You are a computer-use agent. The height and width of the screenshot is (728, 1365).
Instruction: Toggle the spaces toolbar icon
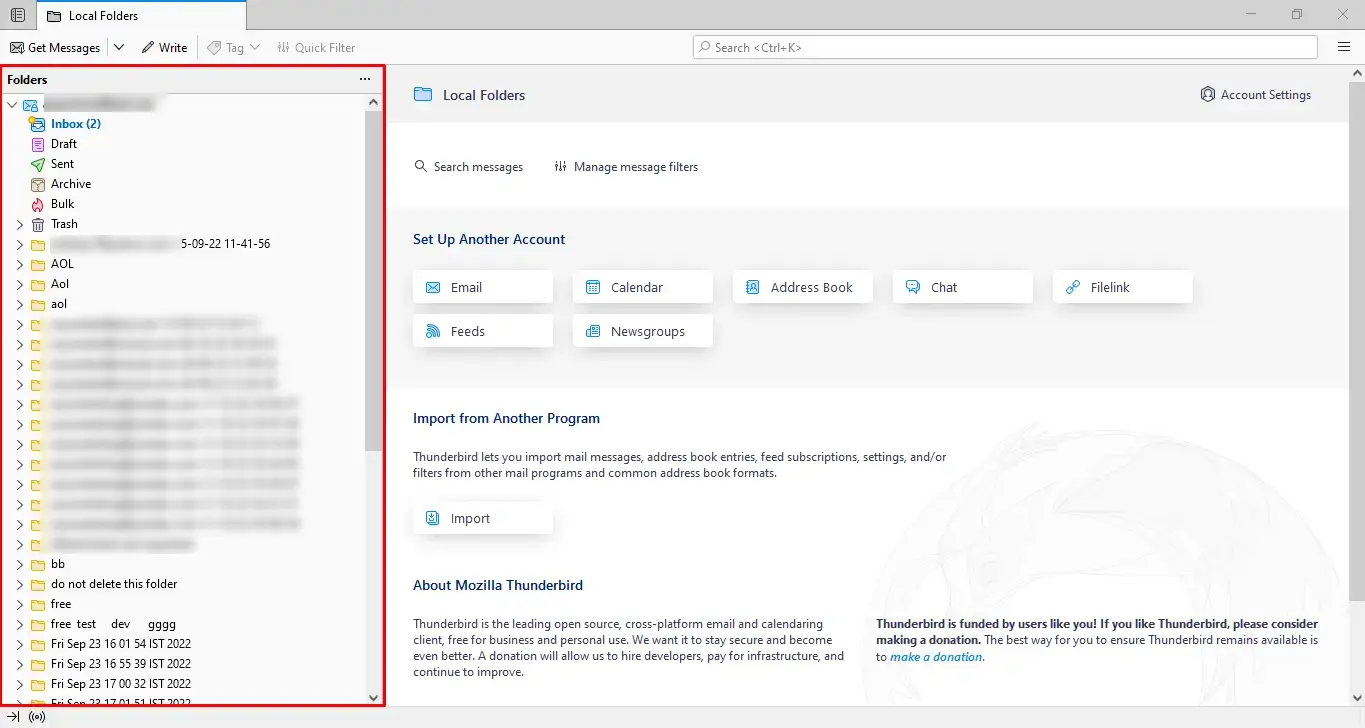(17, 15)
